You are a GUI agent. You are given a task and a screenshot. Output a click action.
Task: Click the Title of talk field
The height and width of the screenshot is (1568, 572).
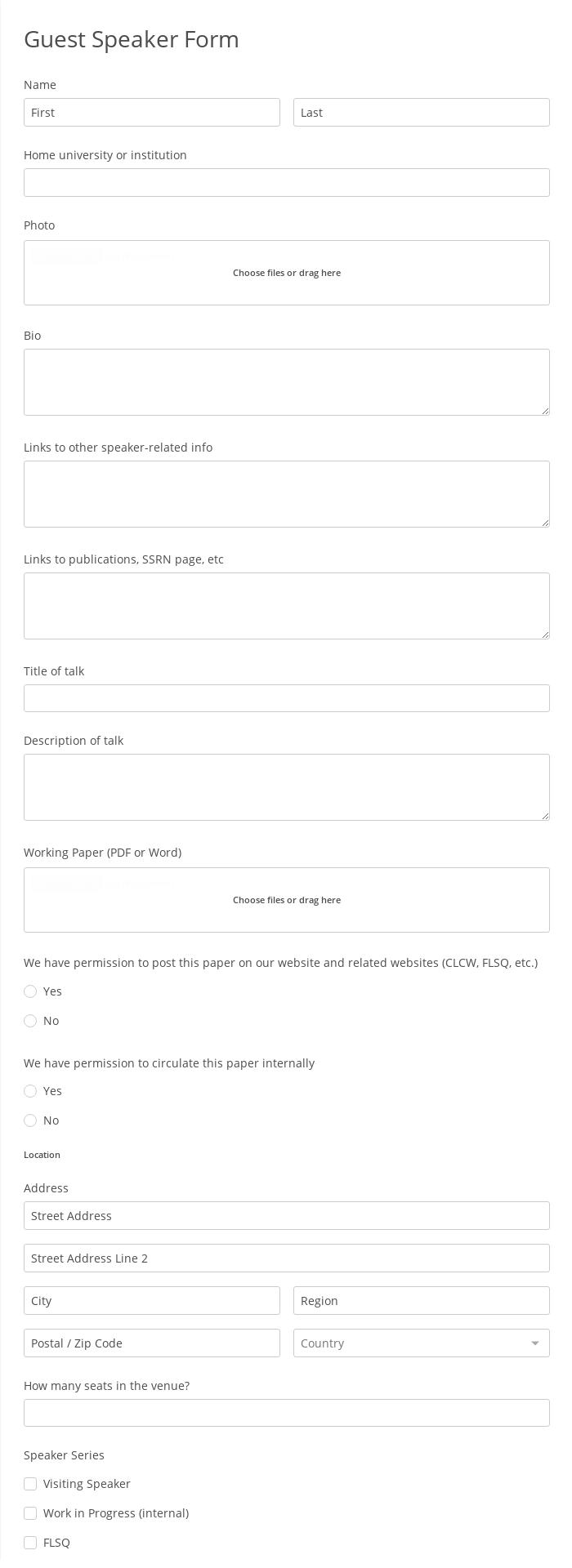pos(286,697)
